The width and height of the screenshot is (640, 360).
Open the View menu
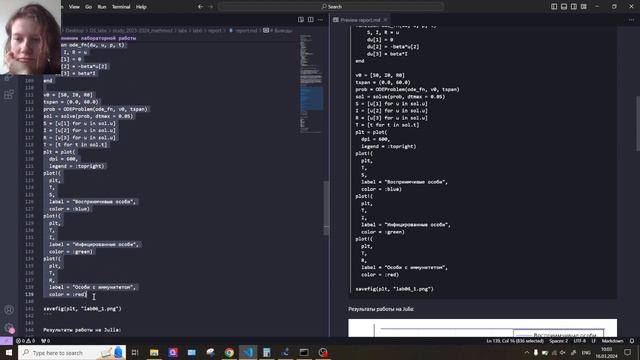point(74,7)
